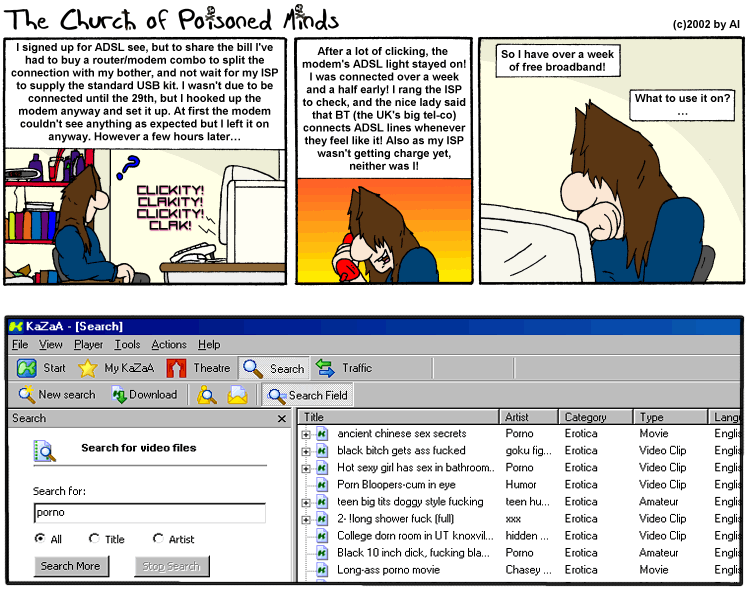
Task: Click the Download arrow icon
Action: pos(119,395)
